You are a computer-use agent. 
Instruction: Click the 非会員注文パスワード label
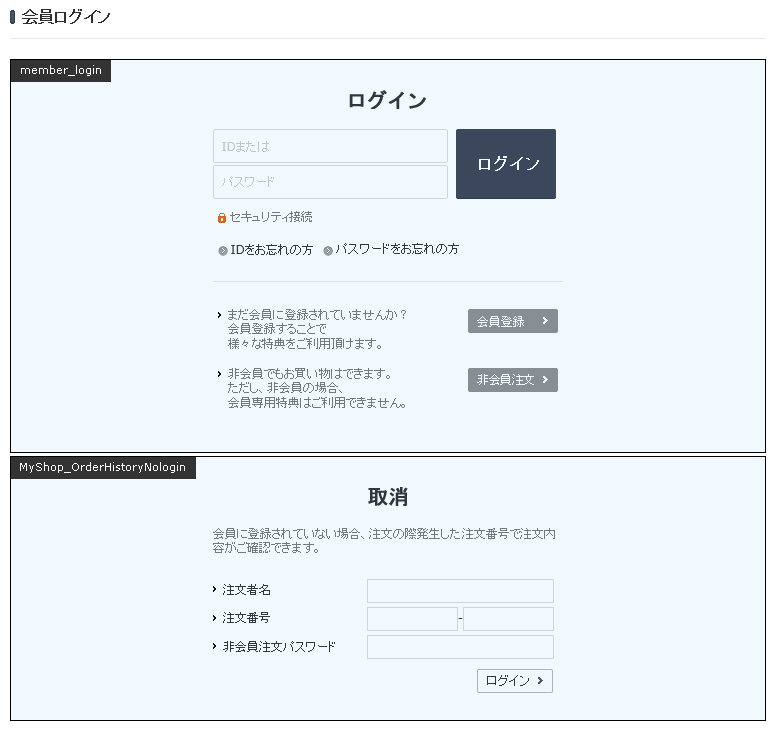(279, 647)
